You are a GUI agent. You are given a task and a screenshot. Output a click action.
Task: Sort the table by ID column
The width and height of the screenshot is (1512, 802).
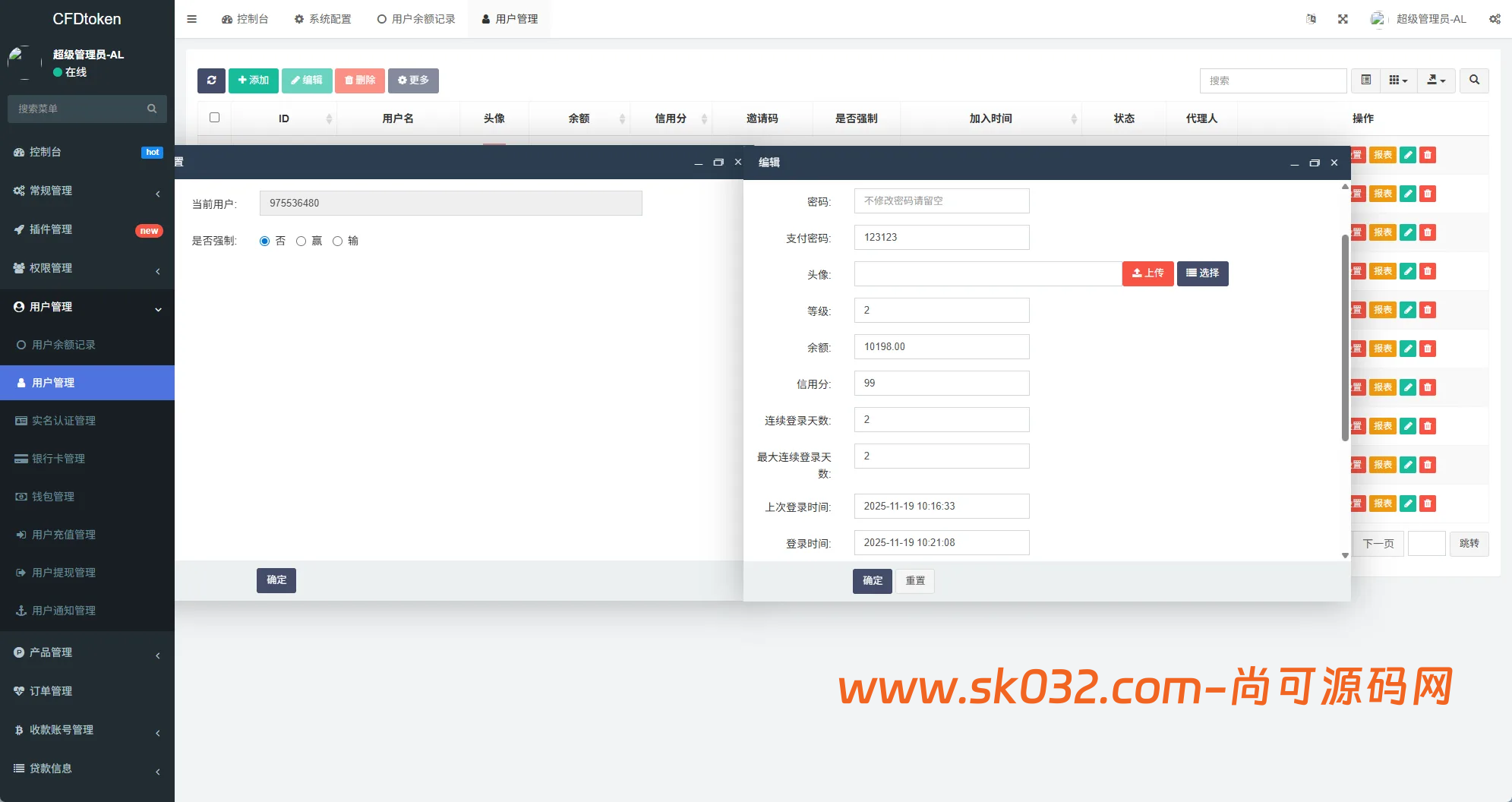coord(284,118)
